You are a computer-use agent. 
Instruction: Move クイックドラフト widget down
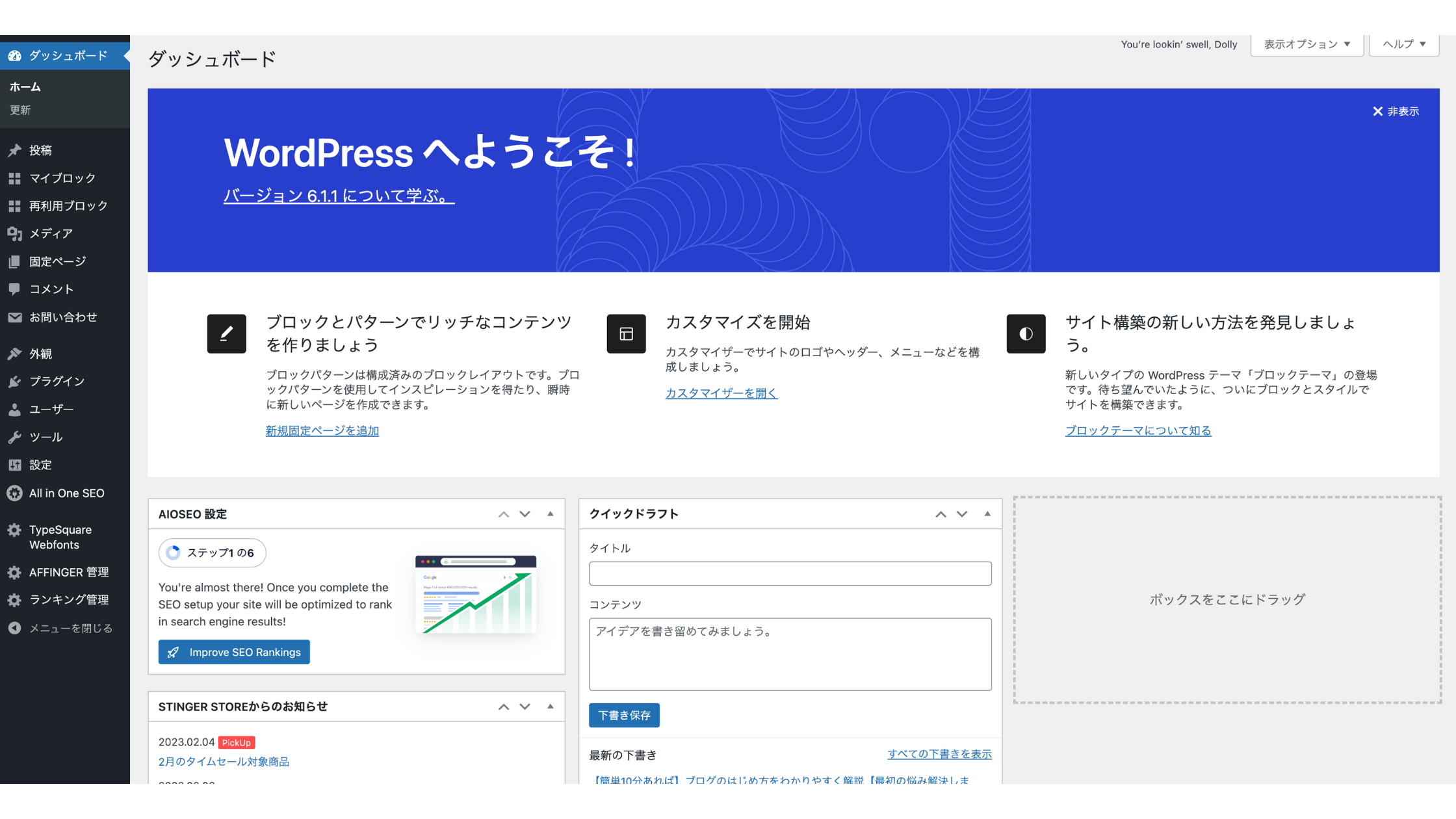pos(962,514)
